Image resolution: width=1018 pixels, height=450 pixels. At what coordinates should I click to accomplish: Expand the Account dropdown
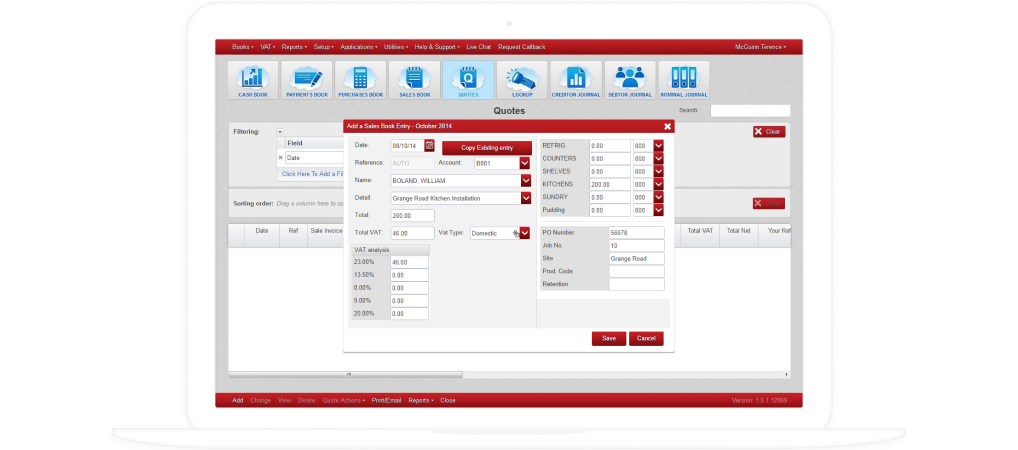point(526,162)
